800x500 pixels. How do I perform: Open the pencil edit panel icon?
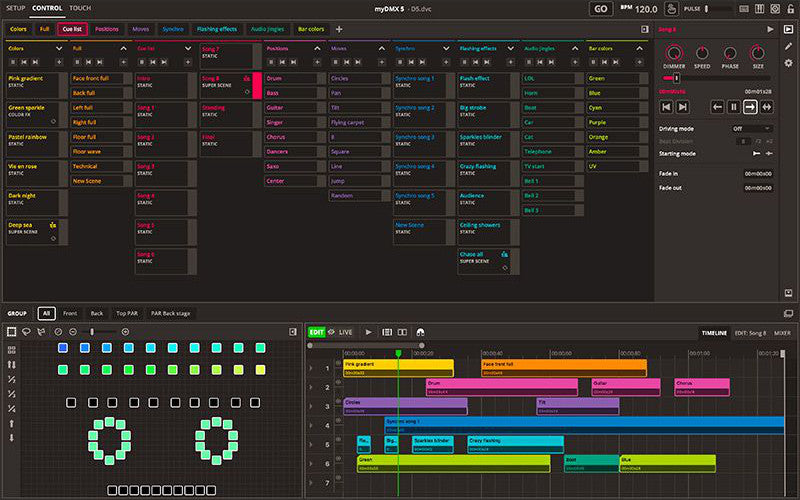pos(789,46)
